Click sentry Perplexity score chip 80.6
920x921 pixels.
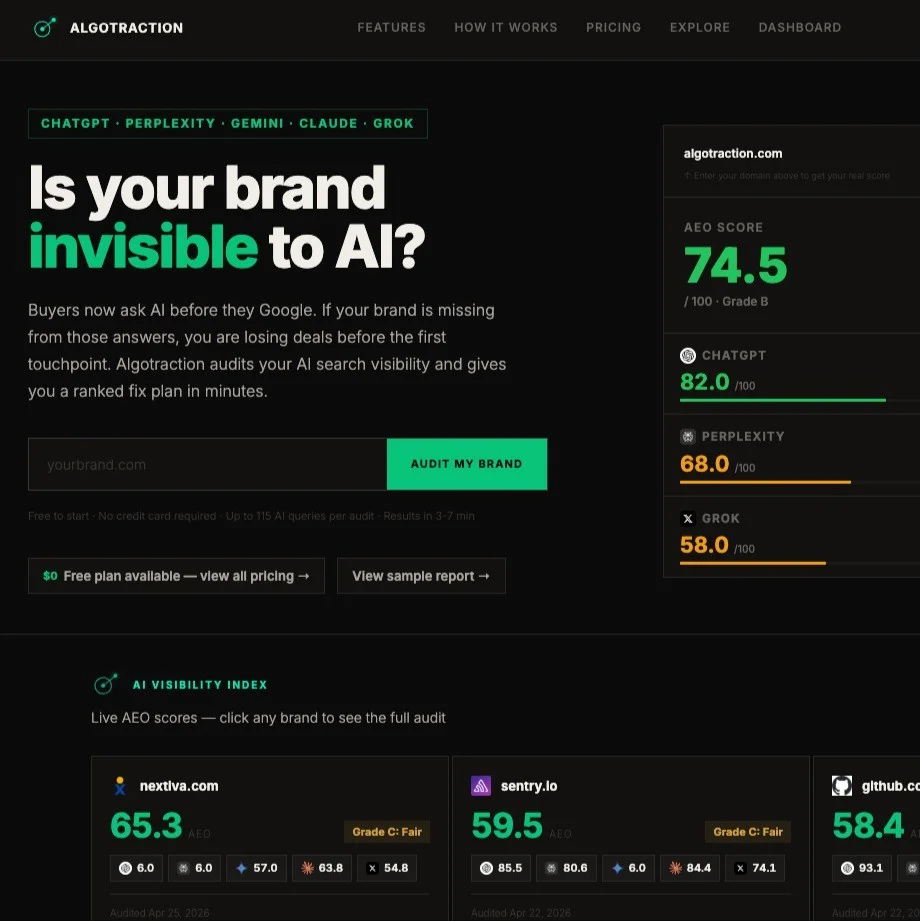(x=566, y=868)
